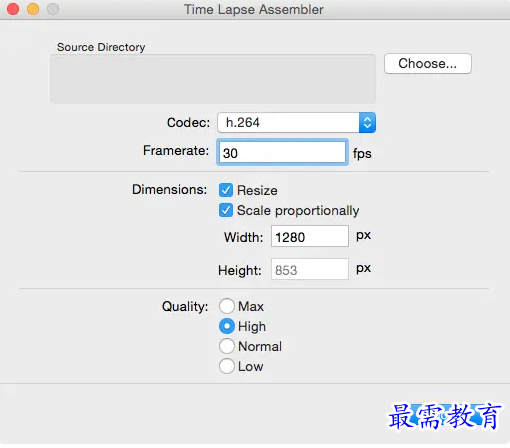The image size is (510, 448).
Task: Click into the Width field showing 1280
Action: point(310,236)
